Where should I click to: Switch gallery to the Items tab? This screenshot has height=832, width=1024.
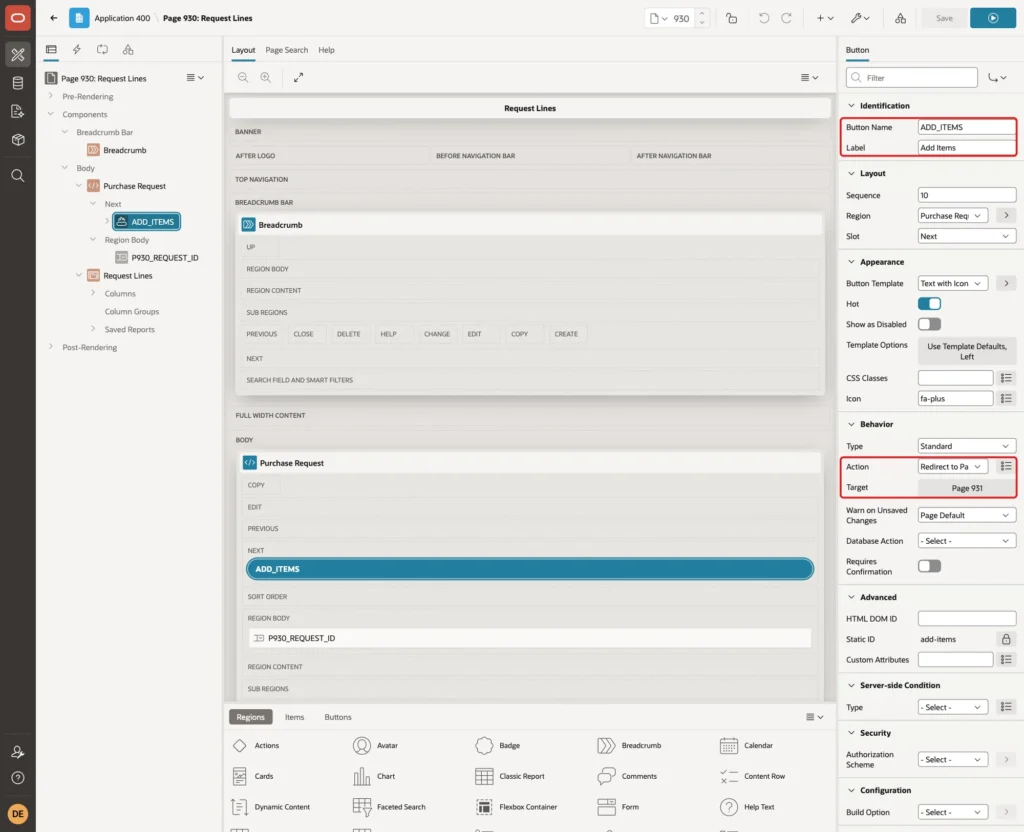(x=295, y=717)
